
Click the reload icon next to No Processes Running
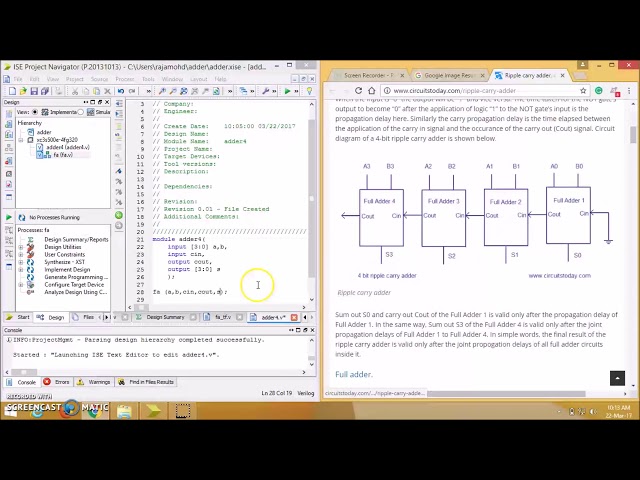pos(22,218)
